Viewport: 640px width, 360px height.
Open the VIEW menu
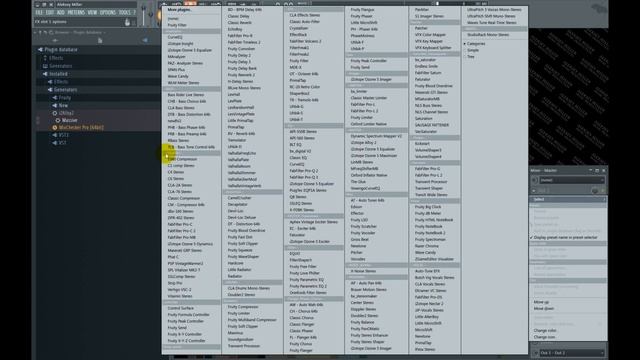tap(92, 13)
